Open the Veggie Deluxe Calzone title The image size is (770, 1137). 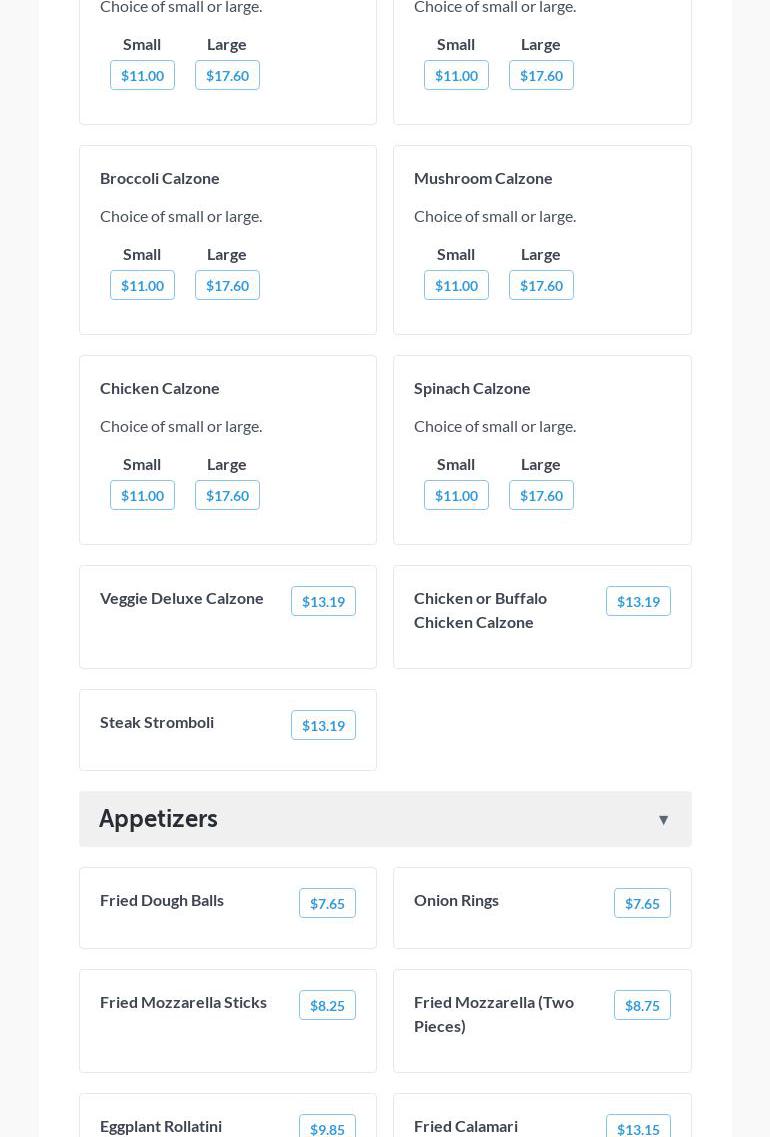pos(182,598)
